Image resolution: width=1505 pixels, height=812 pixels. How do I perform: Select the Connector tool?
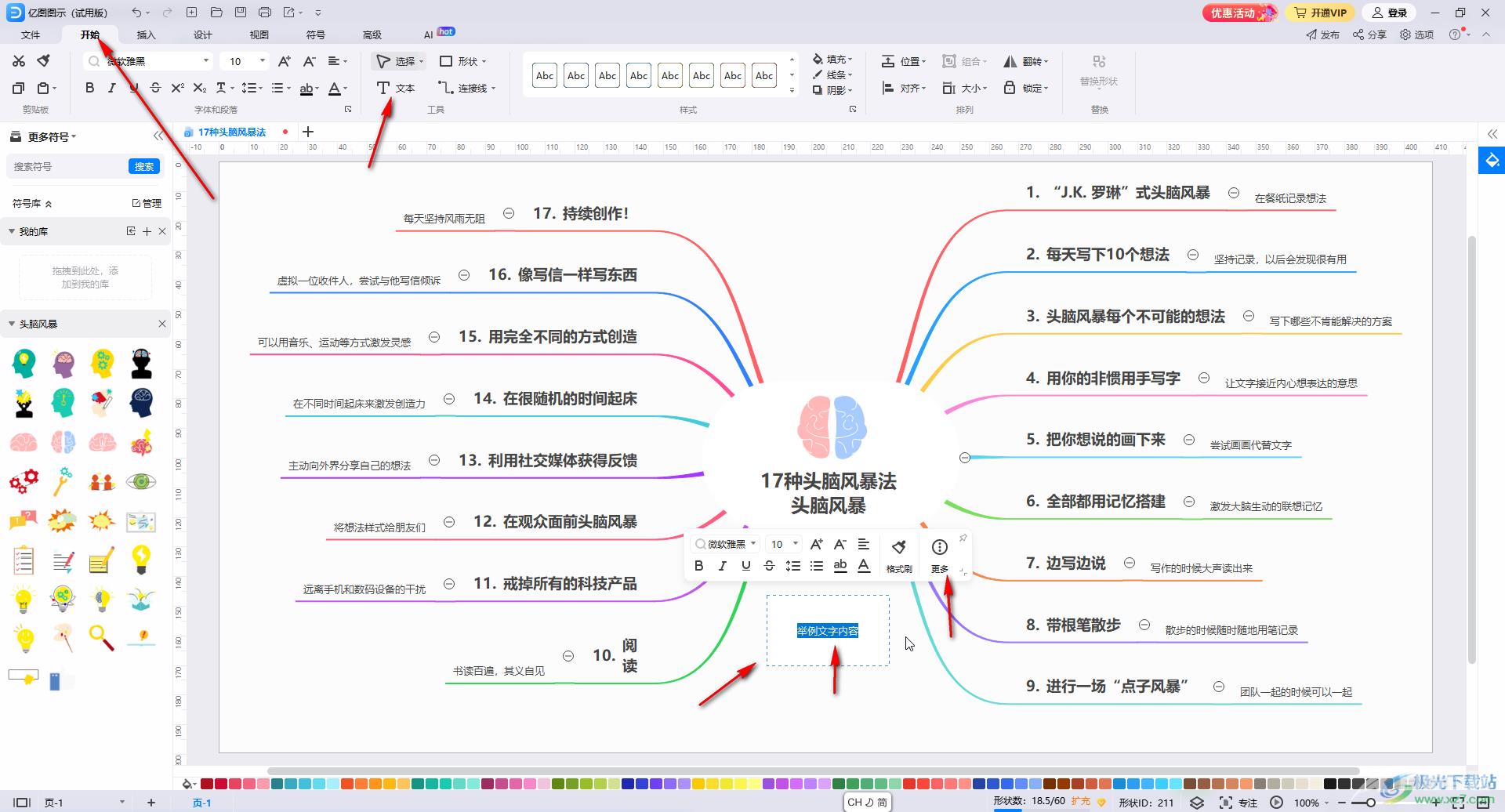467,88
